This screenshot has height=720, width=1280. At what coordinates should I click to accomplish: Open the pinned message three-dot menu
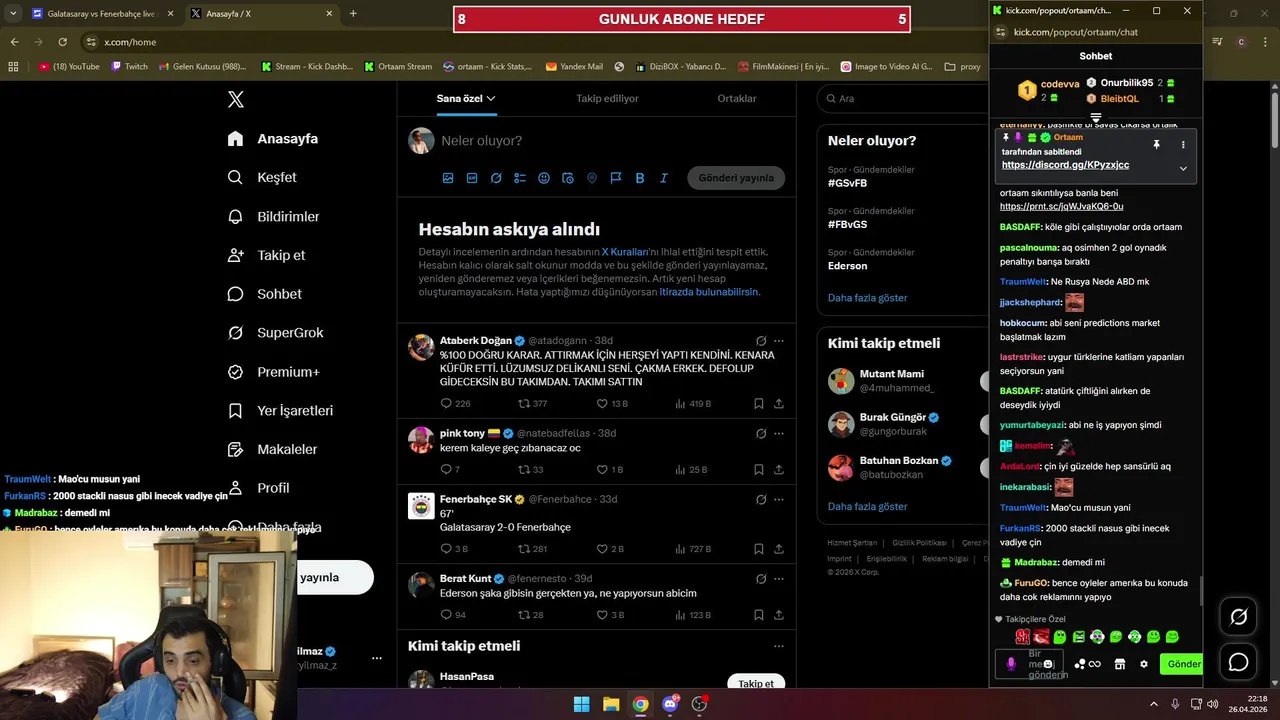pos(1183,145)
